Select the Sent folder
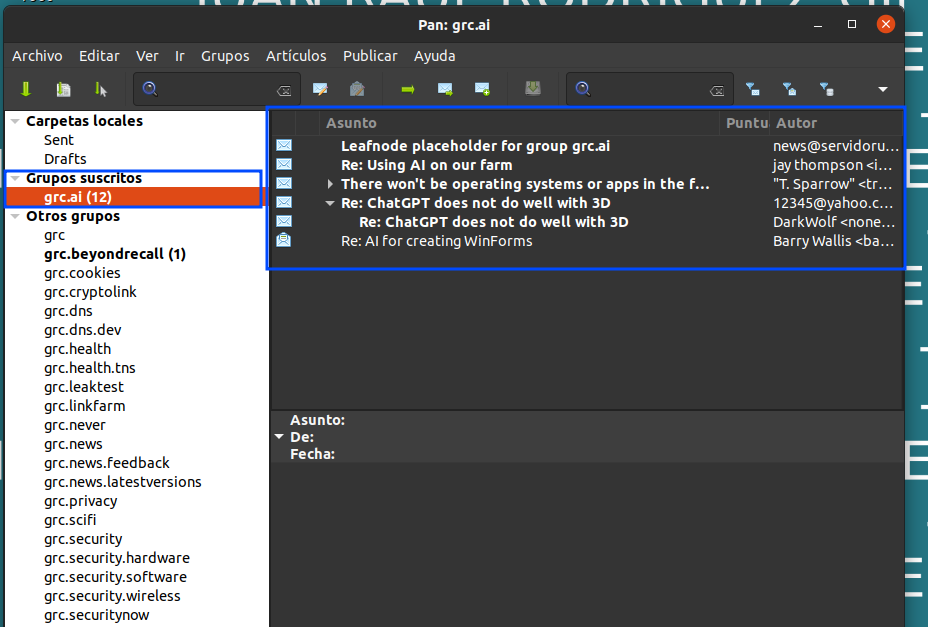928x627 pixels. (59, 140)
